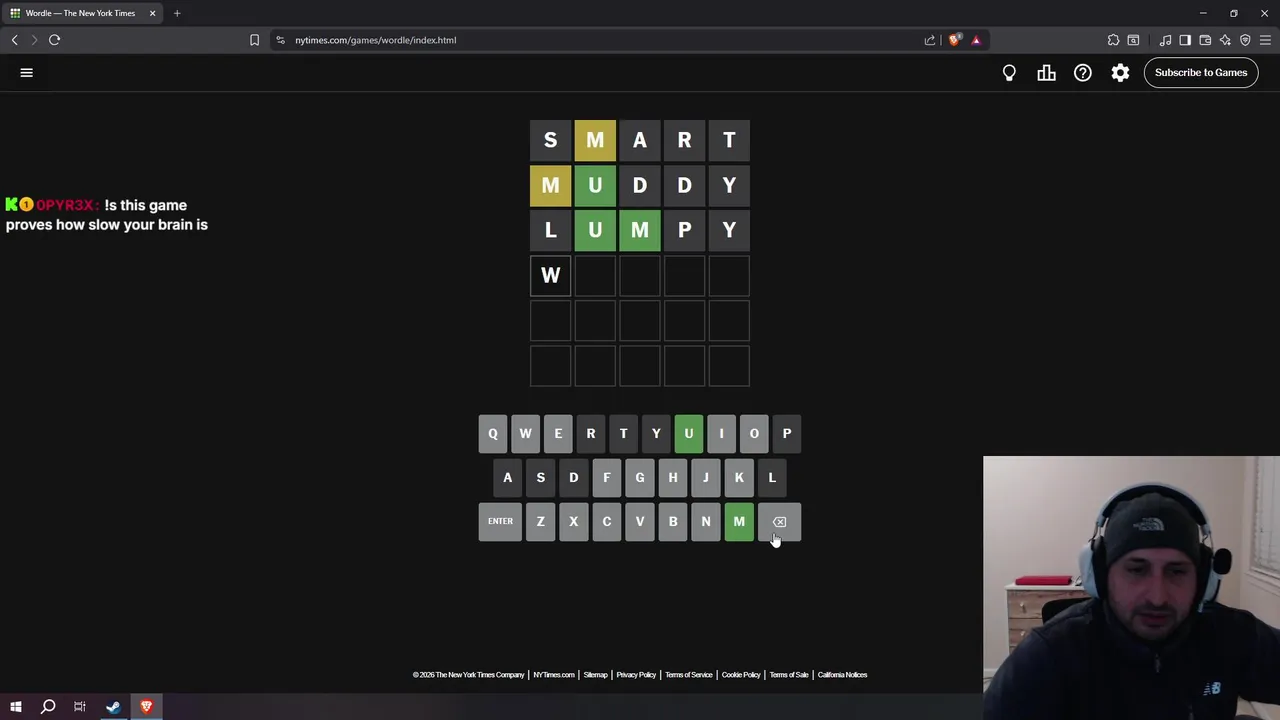
Task: Open the Cookie Policy footer link
Action: (741, 675)
